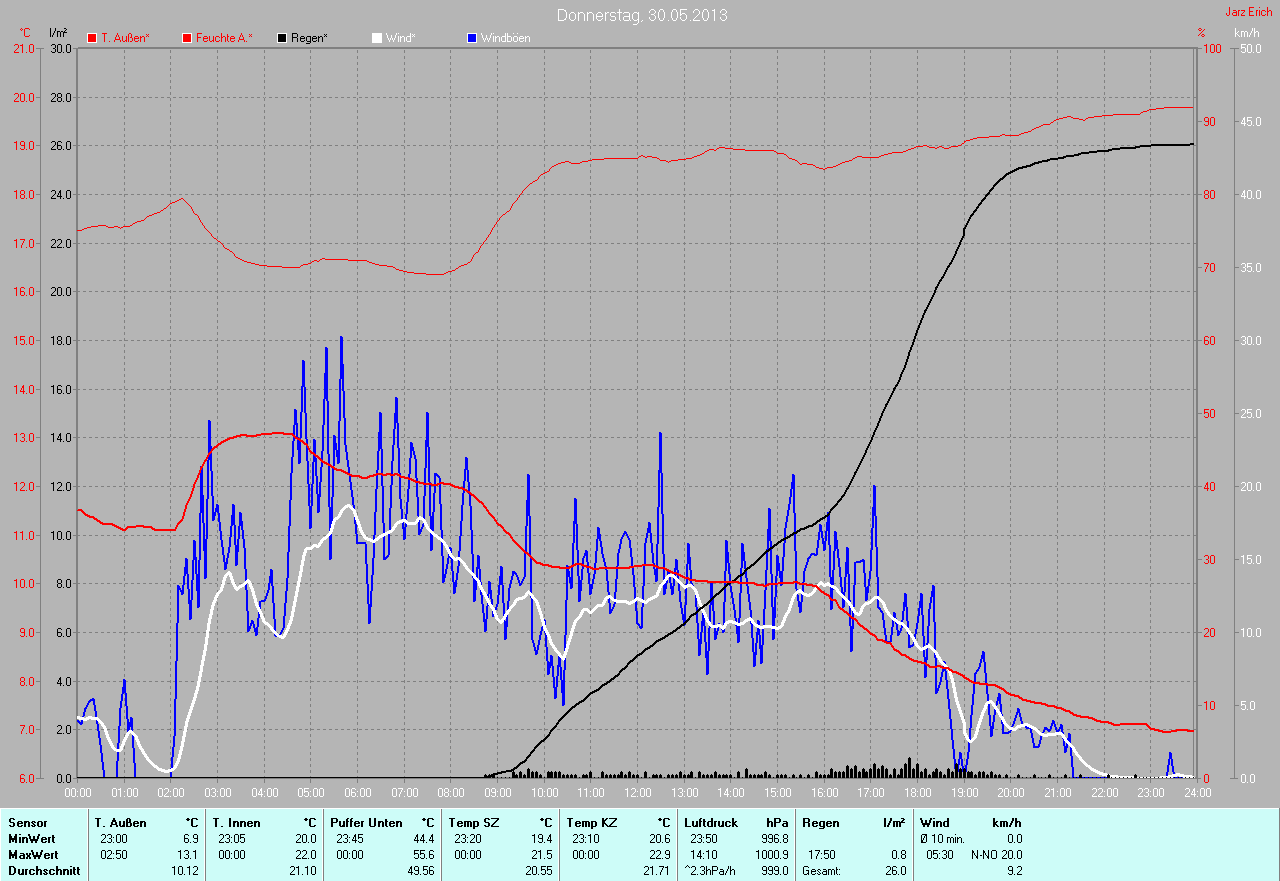This screenshot has width=1280, height=881.
Task: Click the wind max time '05:30'
Action: click(940, 855)
